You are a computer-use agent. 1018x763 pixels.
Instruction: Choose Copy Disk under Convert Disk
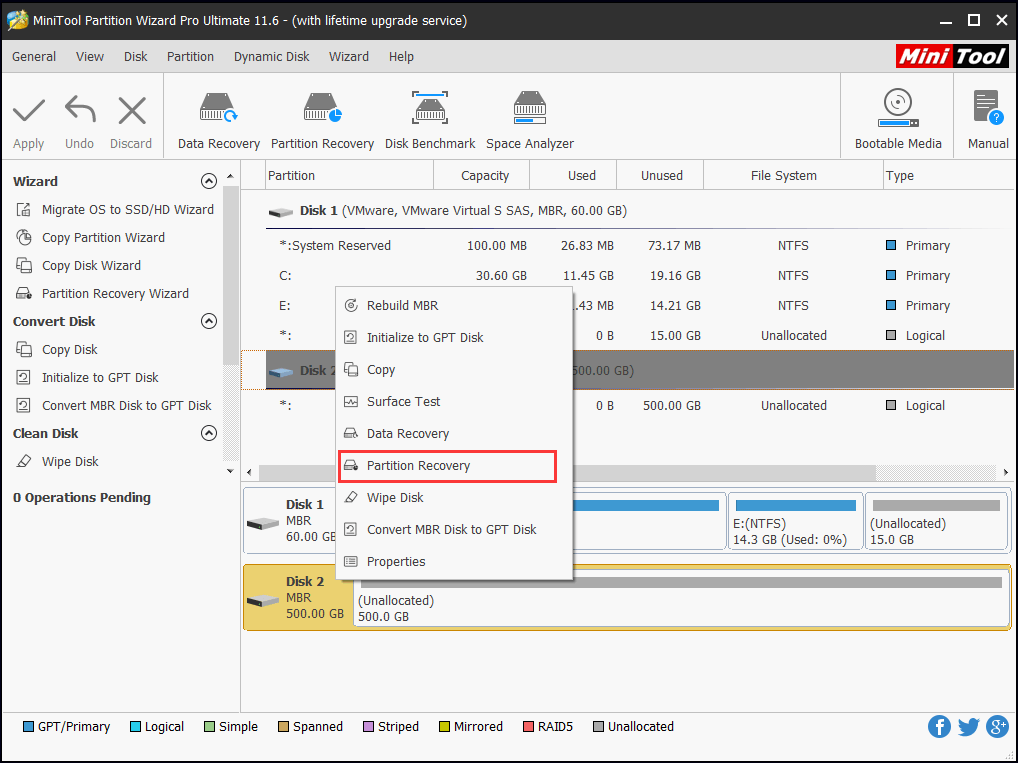[x=56, y=349]
